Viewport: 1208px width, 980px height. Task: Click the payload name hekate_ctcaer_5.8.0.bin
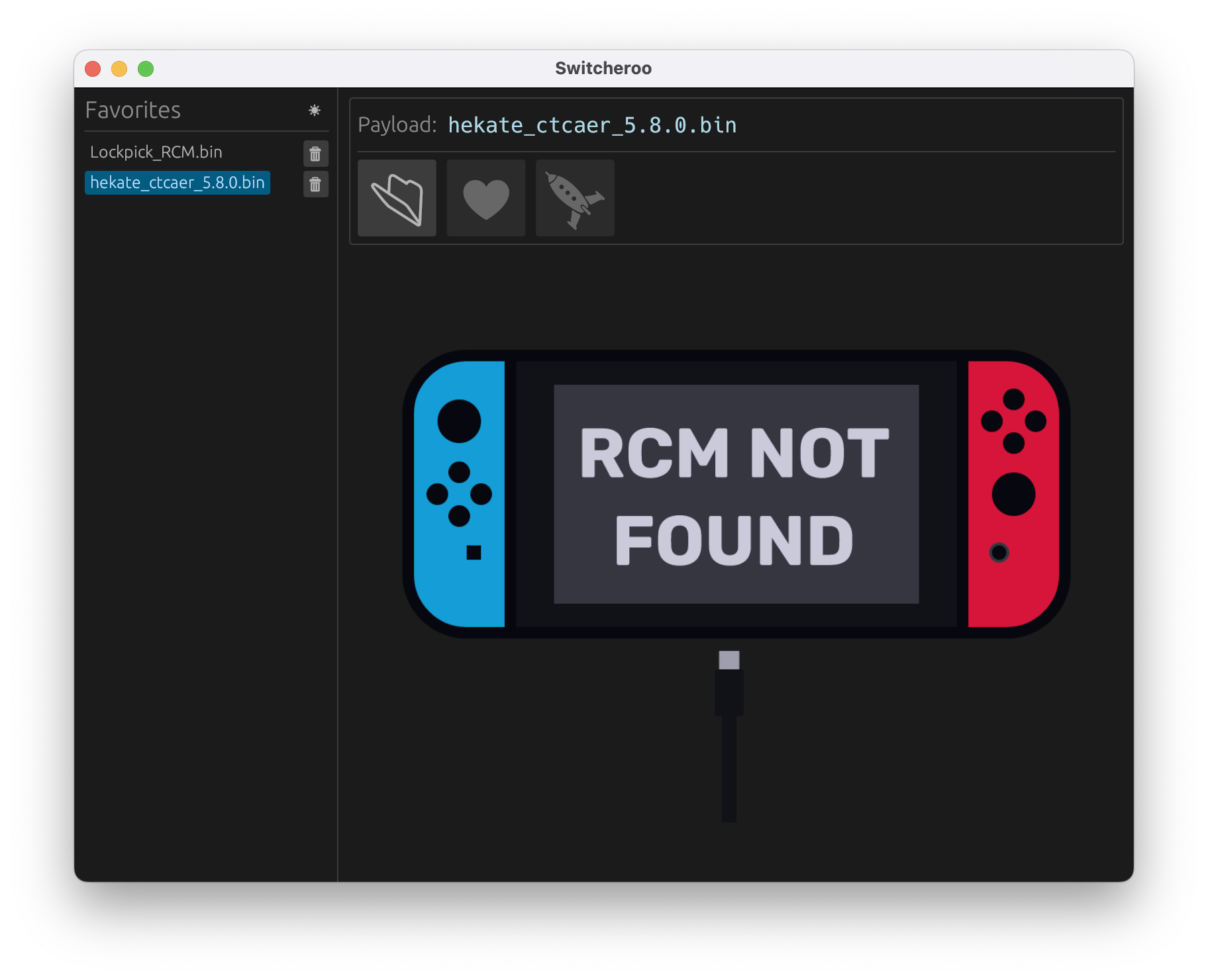pos(592,125)
